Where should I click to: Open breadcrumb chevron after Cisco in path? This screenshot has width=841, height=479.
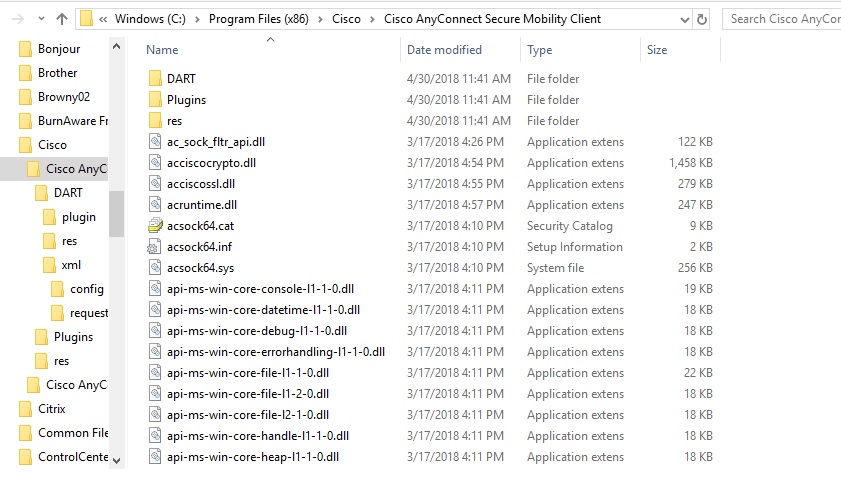pos(372,20)
